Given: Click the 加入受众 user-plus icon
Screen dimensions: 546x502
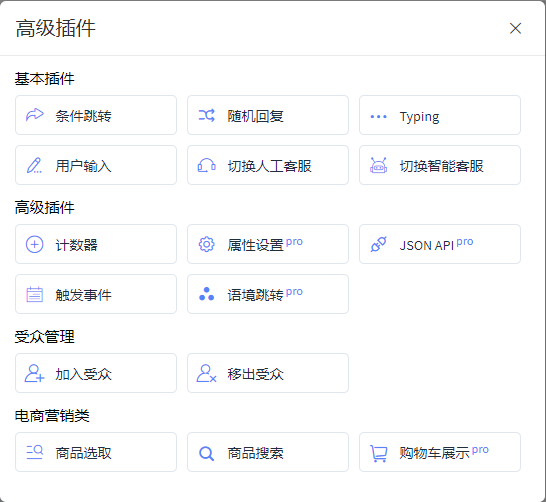Looking at the screenshot, I should pyautogui.click(x=34, y=373).
